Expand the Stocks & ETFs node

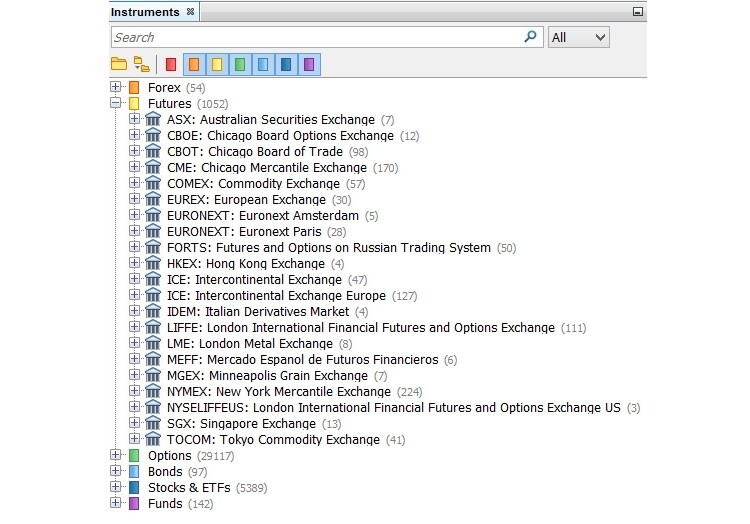115,487
